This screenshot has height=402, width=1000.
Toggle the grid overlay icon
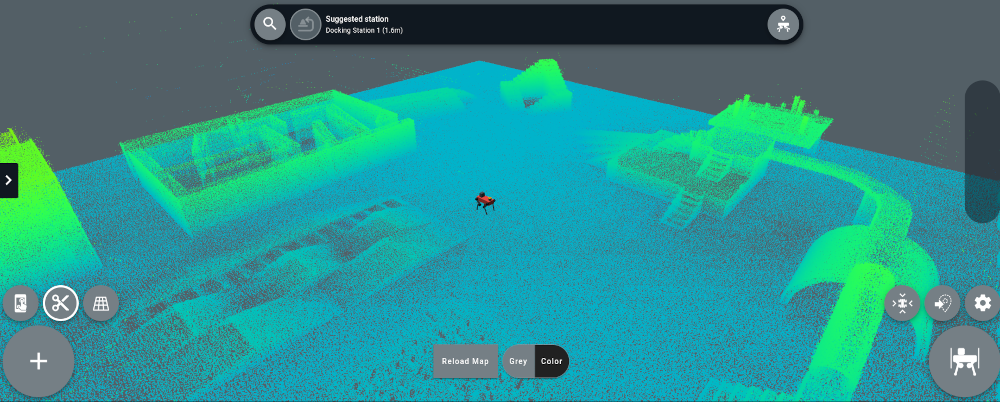[x=100, y=303]
